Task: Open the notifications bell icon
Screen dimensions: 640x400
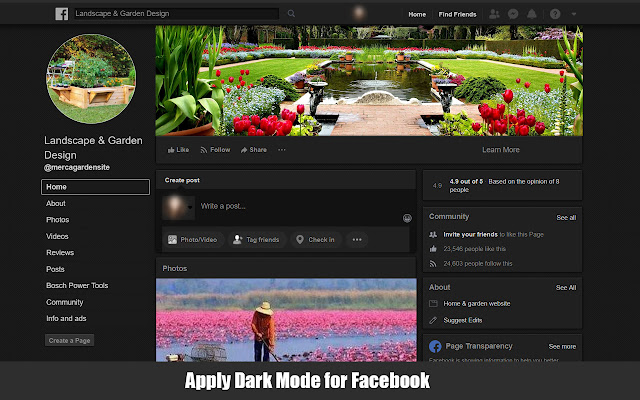Action: 531,14
